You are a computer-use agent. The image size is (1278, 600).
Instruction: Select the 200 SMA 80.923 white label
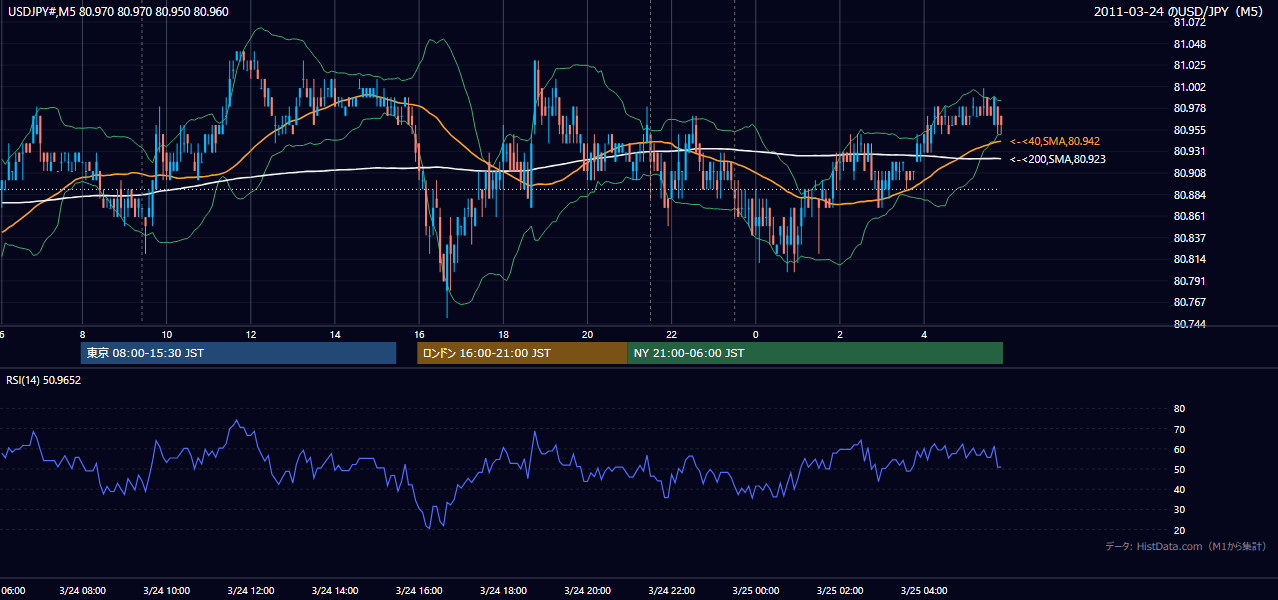pos(1058,159)
